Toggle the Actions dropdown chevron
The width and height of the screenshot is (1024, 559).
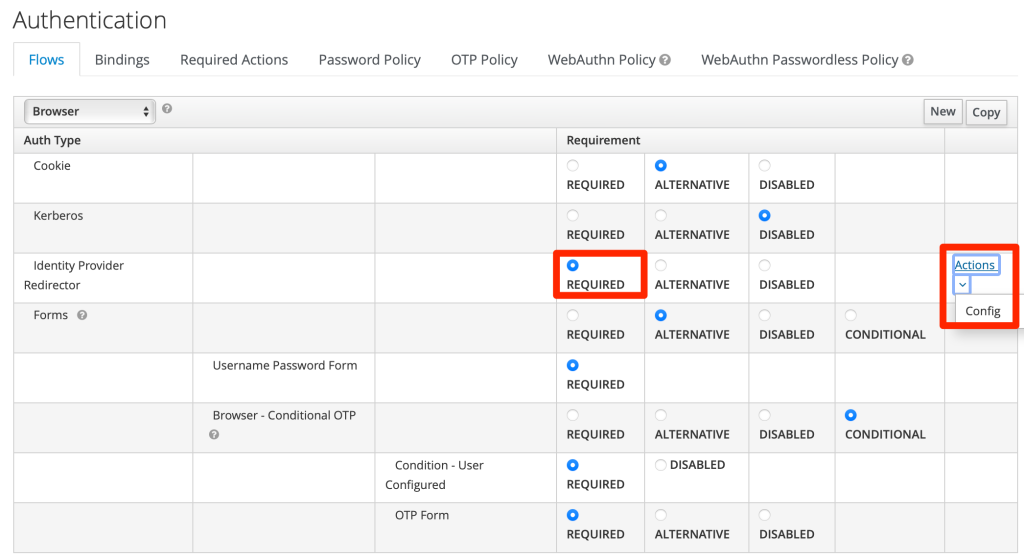click(962, 285)
